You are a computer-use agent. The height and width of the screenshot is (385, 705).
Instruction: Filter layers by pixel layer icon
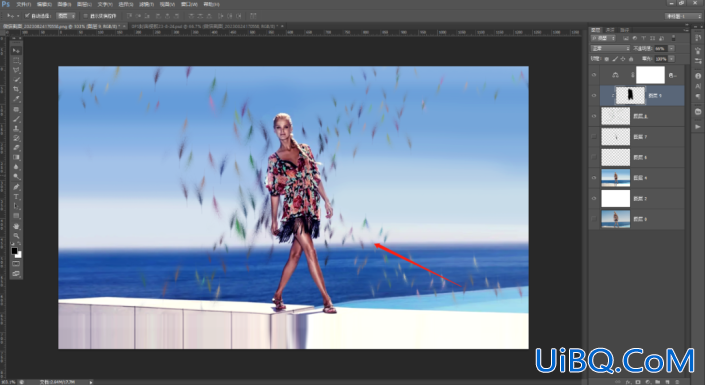point(626,38)
